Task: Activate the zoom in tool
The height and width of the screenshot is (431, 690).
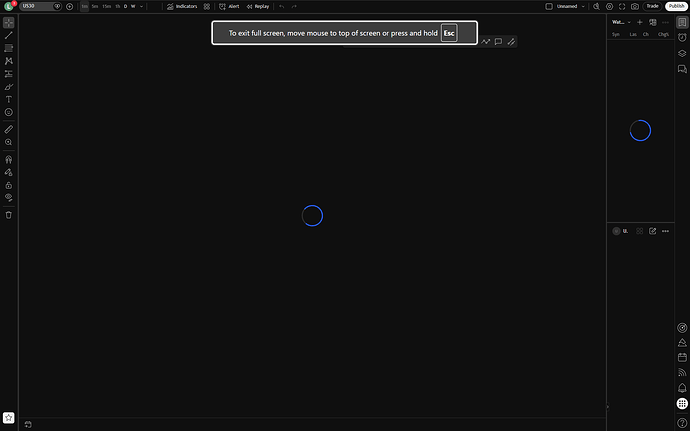Action: tap(8, 142)
